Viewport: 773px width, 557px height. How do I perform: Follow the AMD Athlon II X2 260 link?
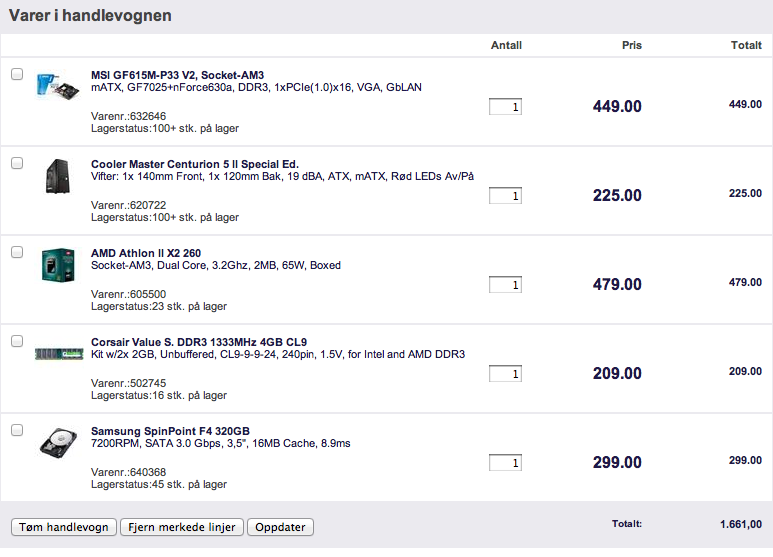pos(146,253)
